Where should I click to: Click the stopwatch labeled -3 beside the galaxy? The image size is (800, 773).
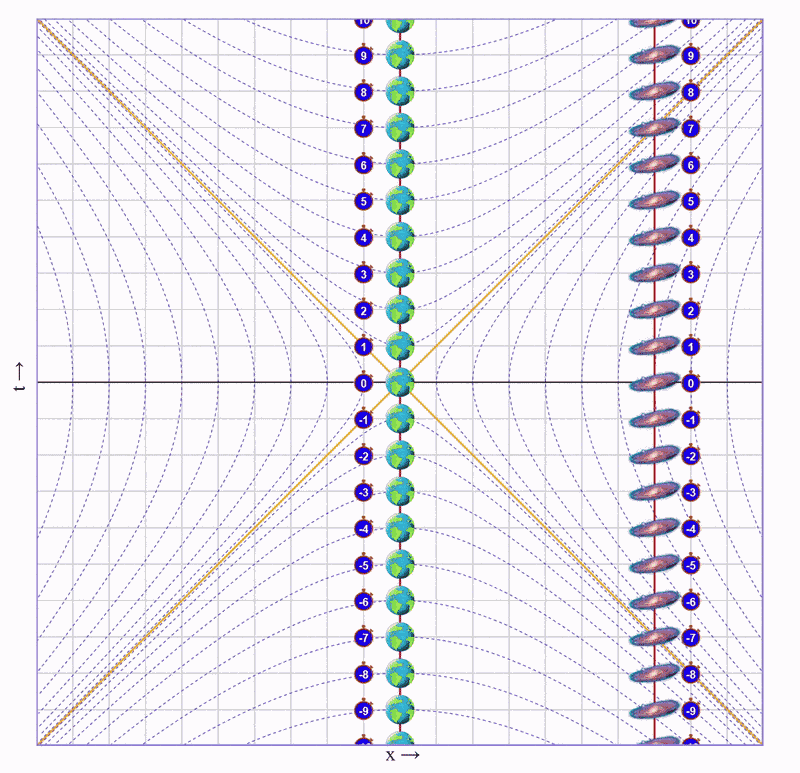[x=691, y=491]
